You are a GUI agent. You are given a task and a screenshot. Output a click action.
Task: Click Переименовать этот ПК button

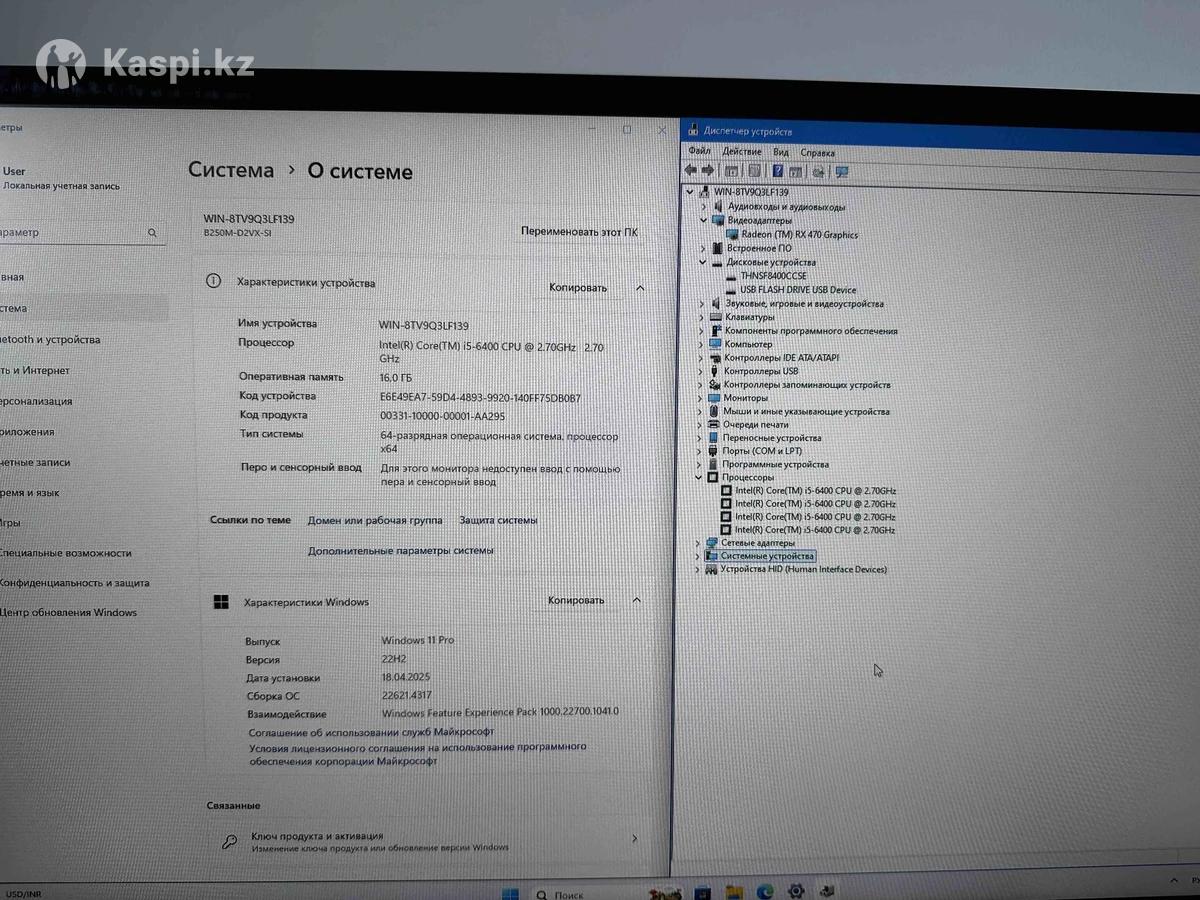click(579, 232)
